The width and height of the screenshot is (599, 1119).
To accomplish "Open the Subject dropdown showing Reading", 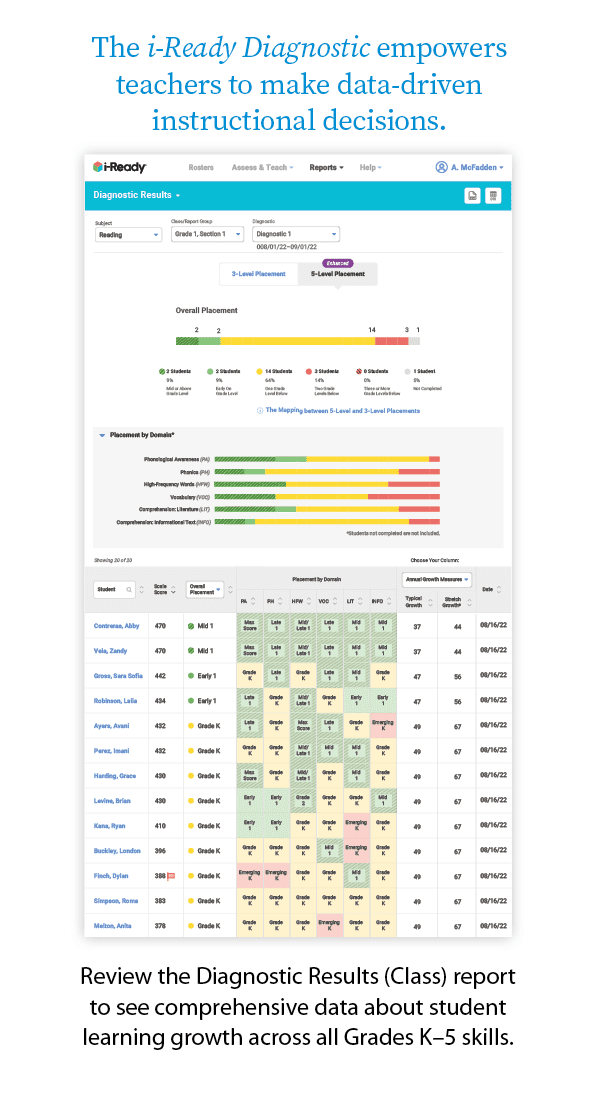I will 129,234.
